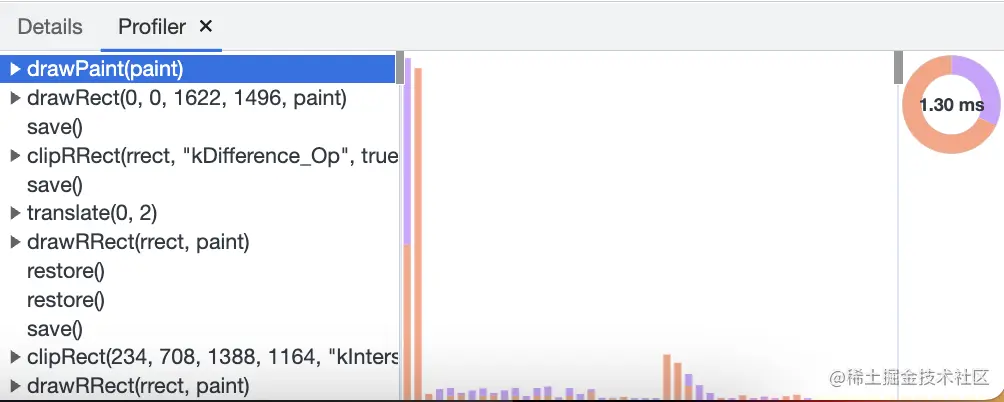Expand the clipRect(234, 708, 1388, 1164) entry
This screenshot has height=402, width=1004.
click(16, 357)
